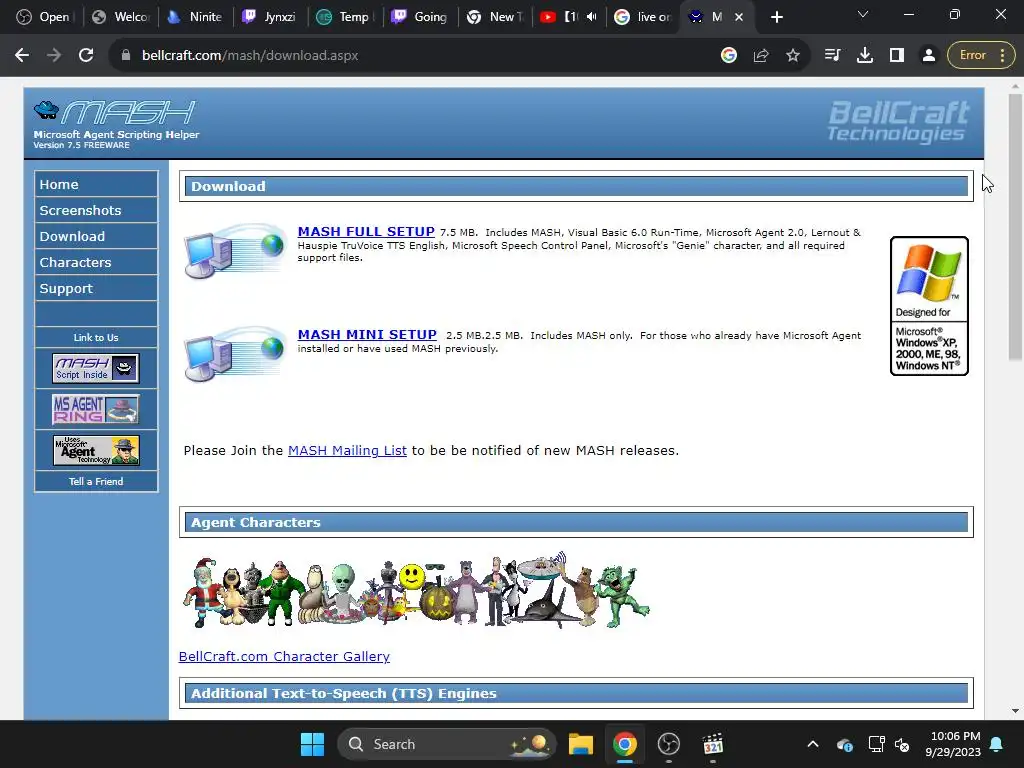
Task: Click the address bar URL
Action: click(x=249, y=56)
